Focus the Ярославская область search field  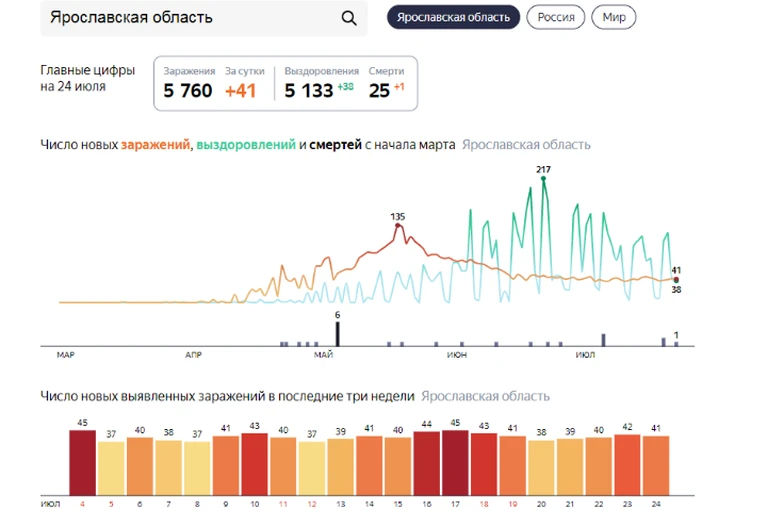(203, 18)
